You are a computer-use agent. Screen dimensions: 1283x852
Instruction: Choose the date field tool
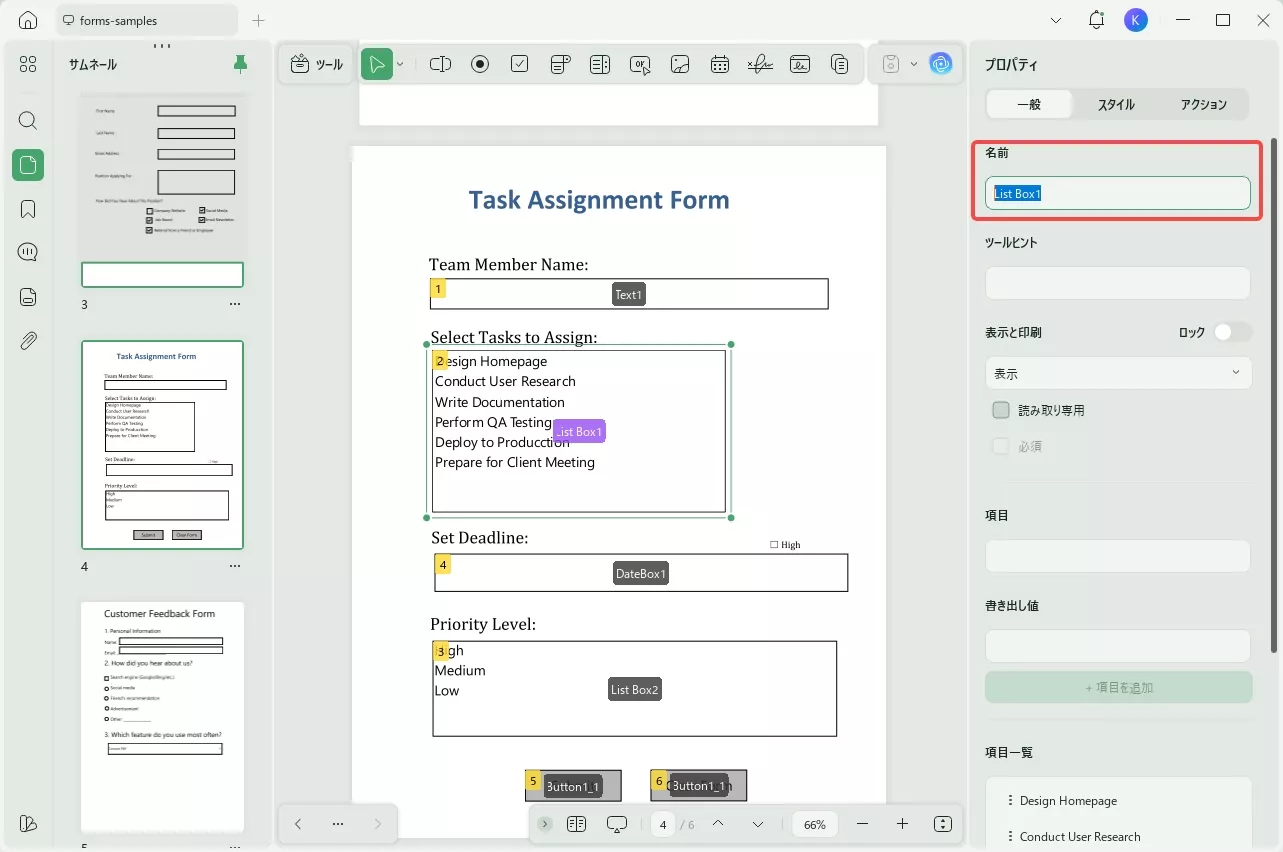pos(720,64)
